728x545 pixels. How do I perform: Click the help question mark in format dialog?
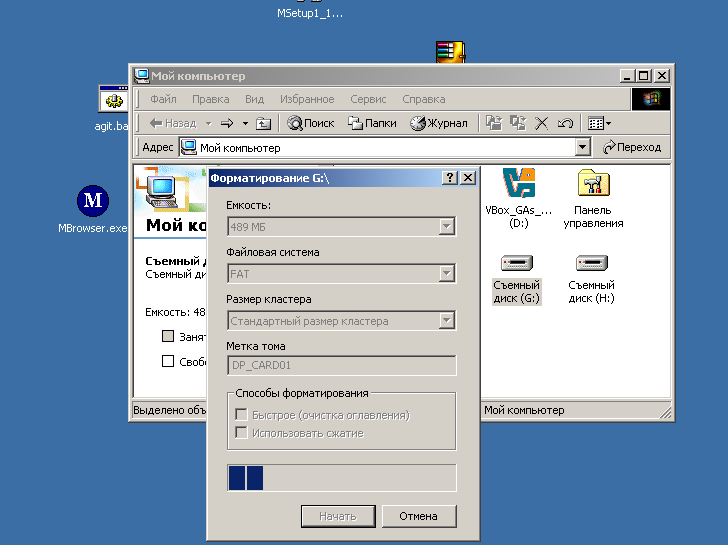(449, 178)
